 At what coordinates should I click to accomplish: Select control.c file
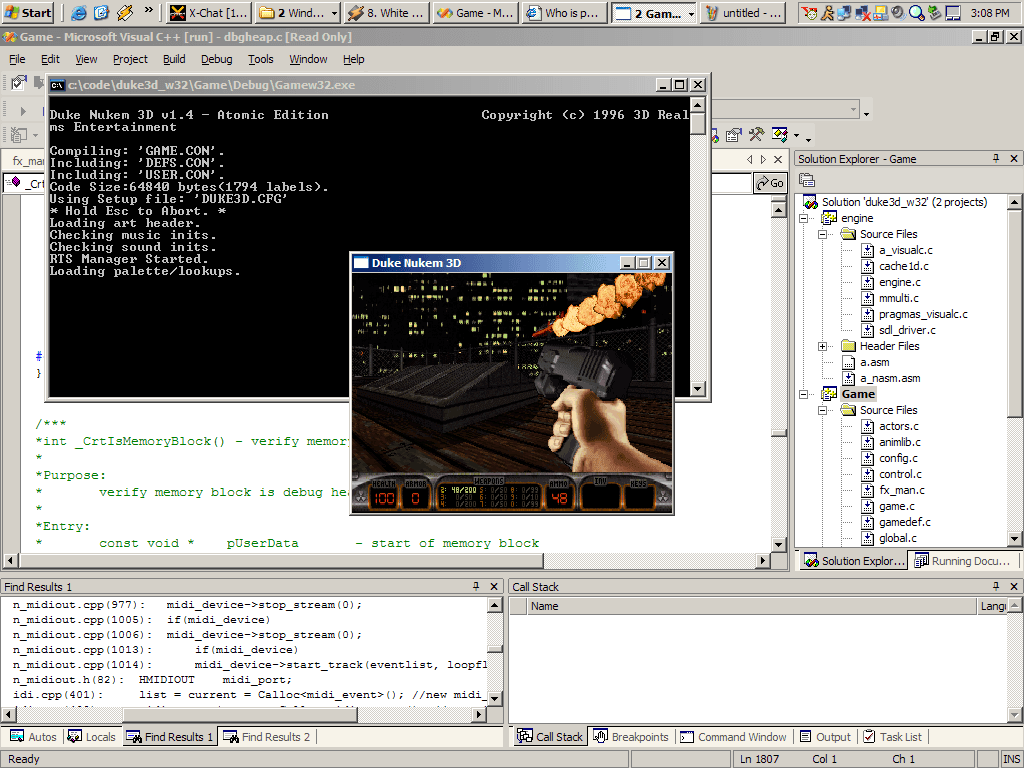pos(900,474)
